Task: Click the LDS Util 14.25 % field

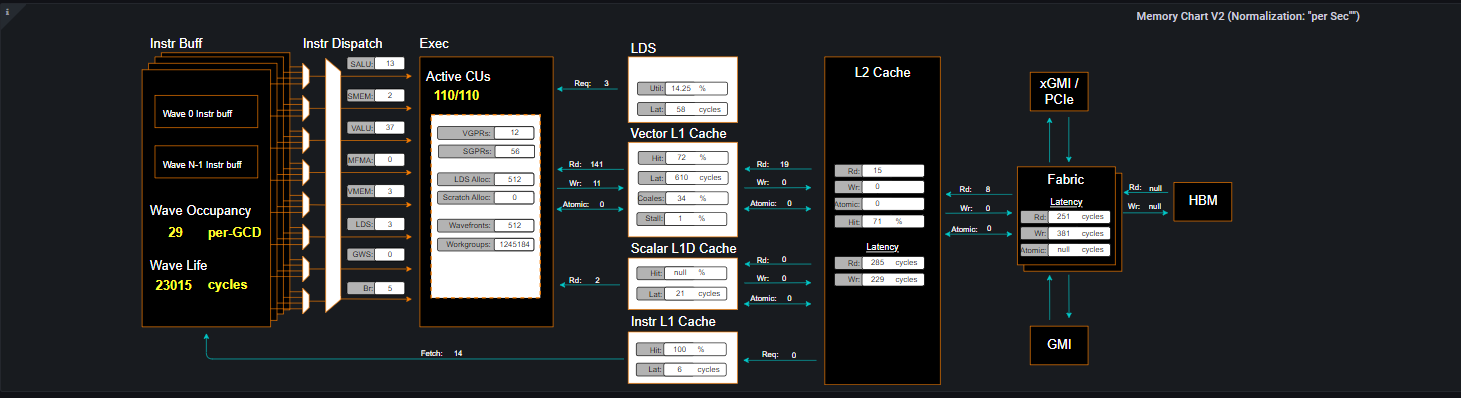Action: click(x=697, y=88)
